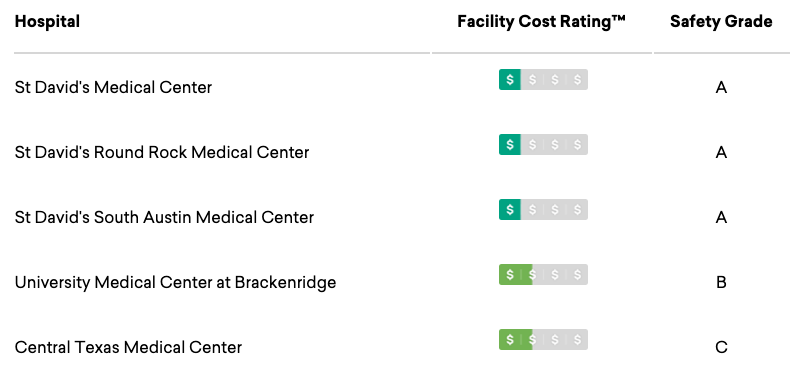Click the Facility Cost Rating column header
The height and width of the screenshot is (378, 803).
click(541, 22)
